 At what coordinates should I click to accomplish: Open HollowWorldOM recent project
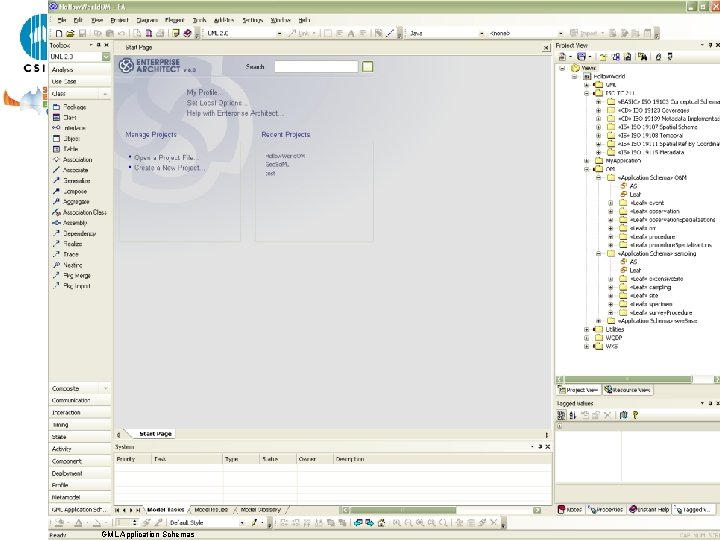285,156
